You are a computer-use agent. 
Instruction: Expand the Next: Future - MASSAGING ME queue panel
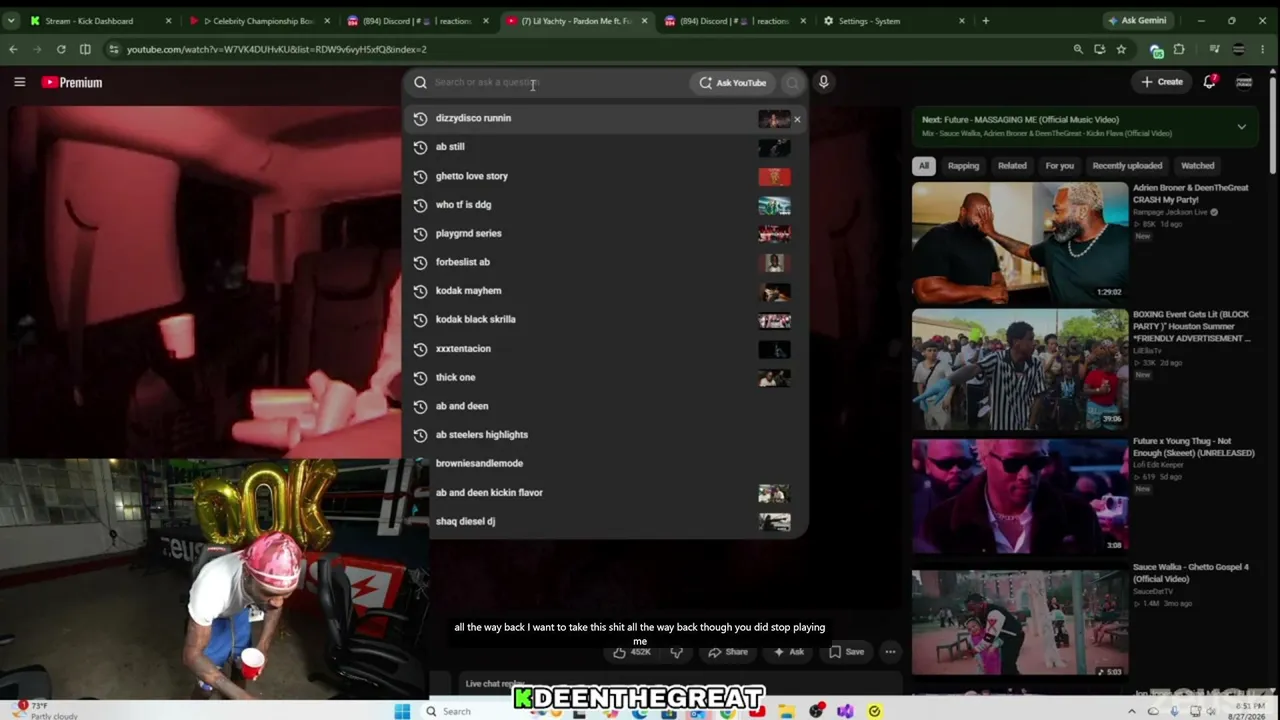pyautogui.click(x=1241, y=127)
